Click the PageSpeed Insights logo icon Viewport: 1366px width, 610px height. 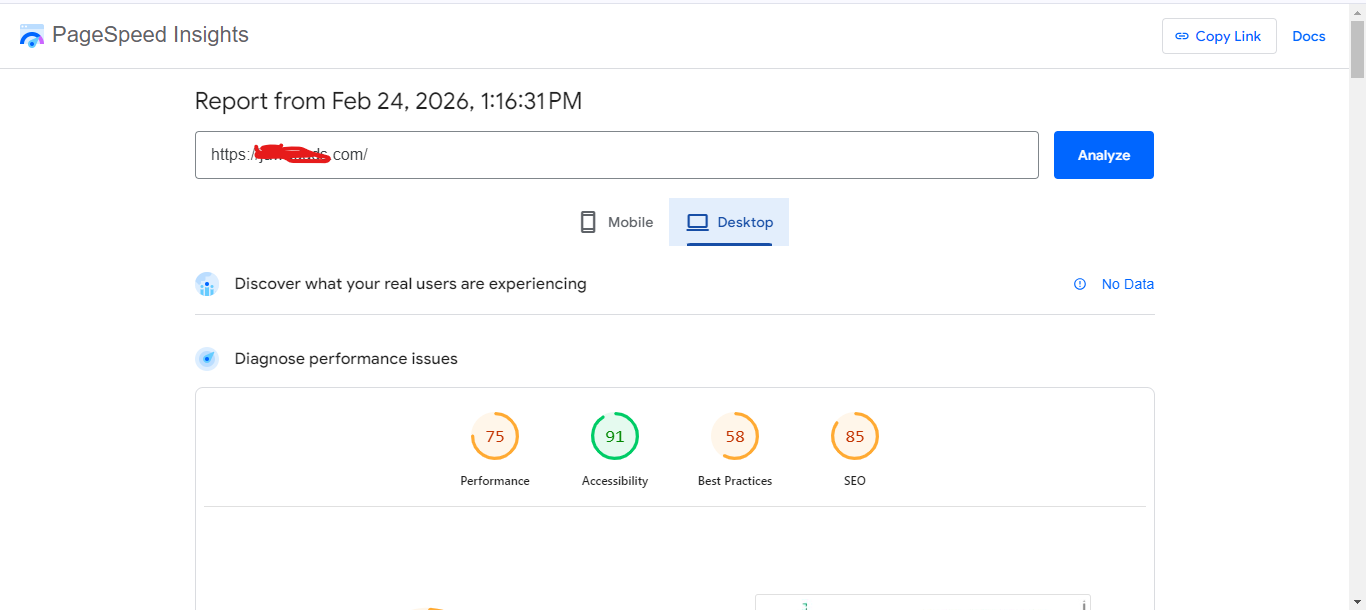coord(32,36)
